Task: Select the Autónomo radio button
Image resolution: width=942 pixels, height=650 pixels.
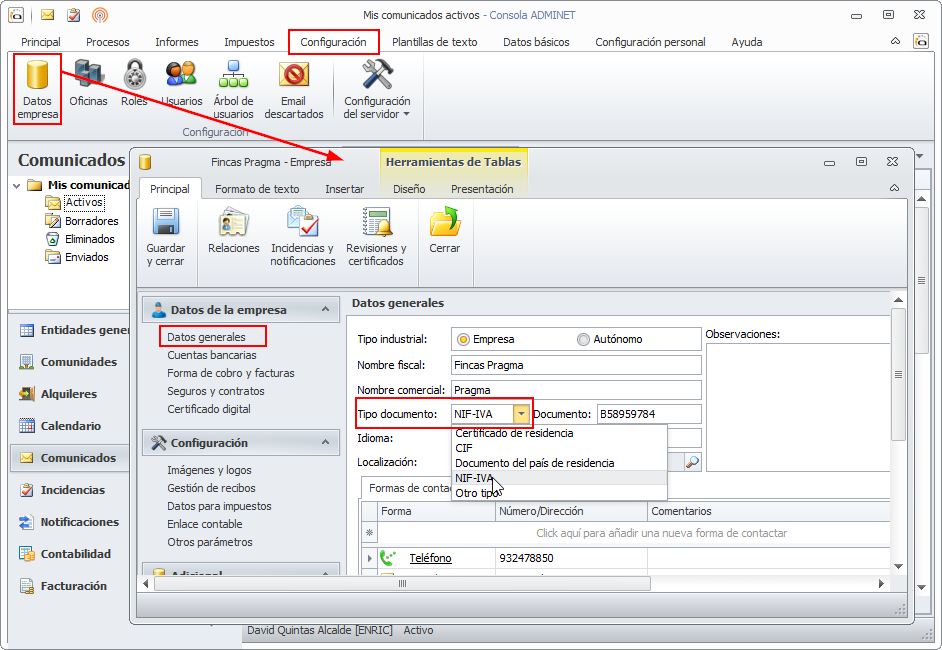Action: 583,339
